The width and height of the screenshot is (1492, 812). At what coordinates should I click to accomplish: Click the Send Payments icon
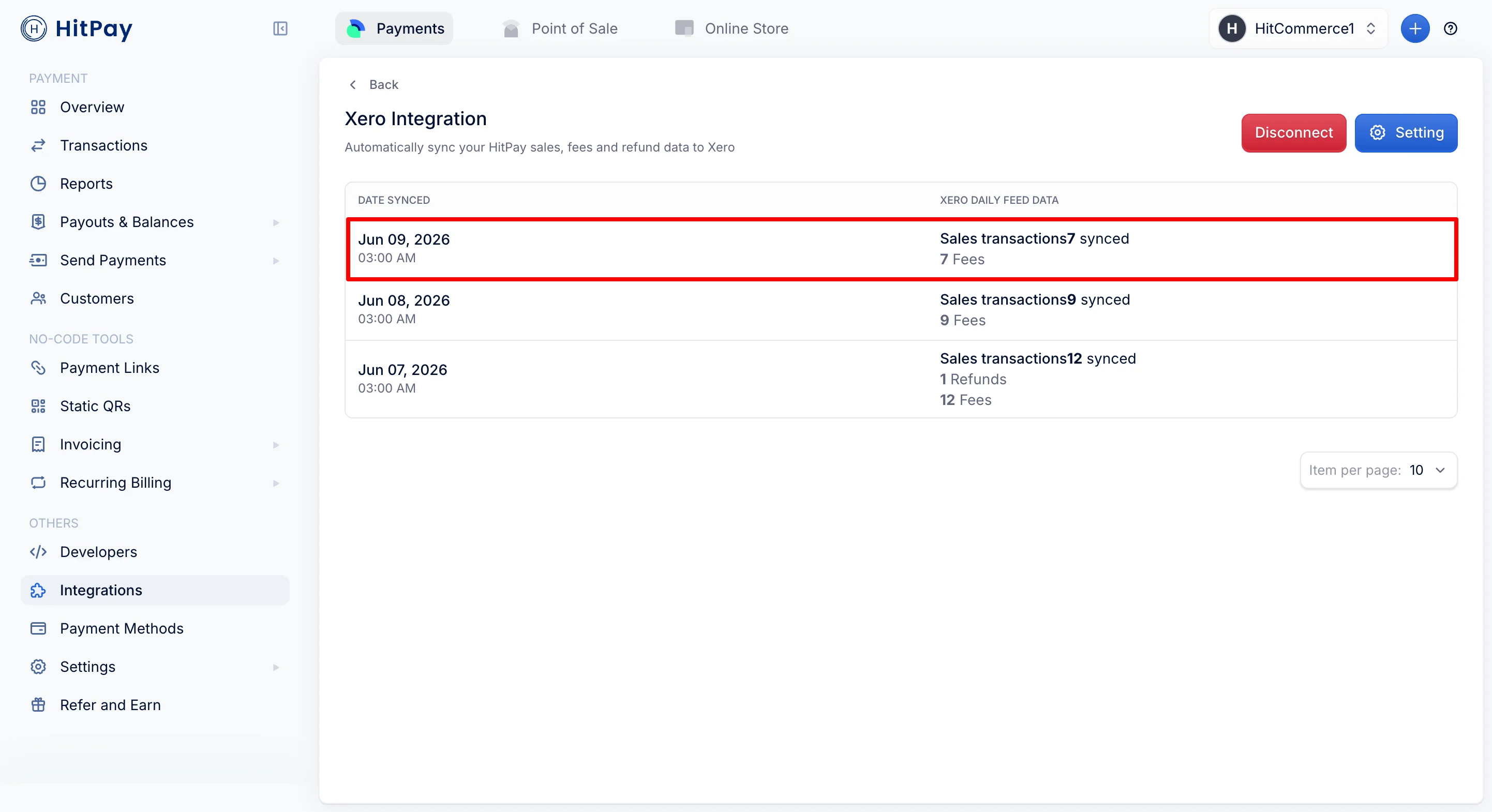pyautogui.click(x=38, y=260)
